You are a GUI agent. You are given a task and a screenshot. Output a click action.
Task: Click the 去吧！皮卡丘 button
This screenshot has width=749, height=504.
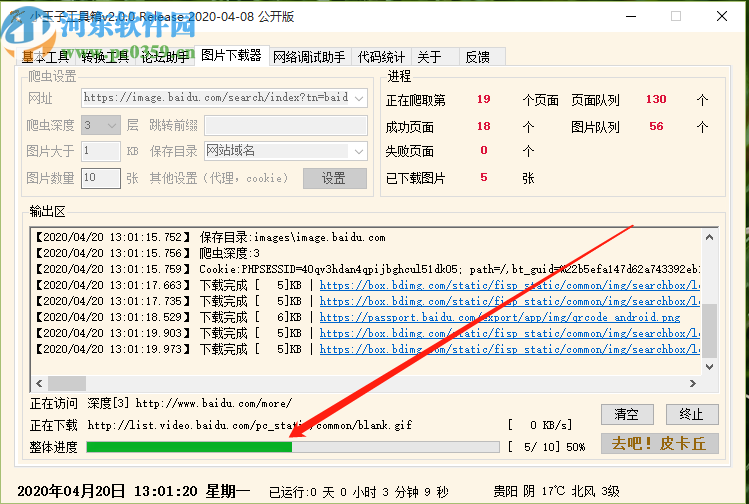[x=660, y=444]
